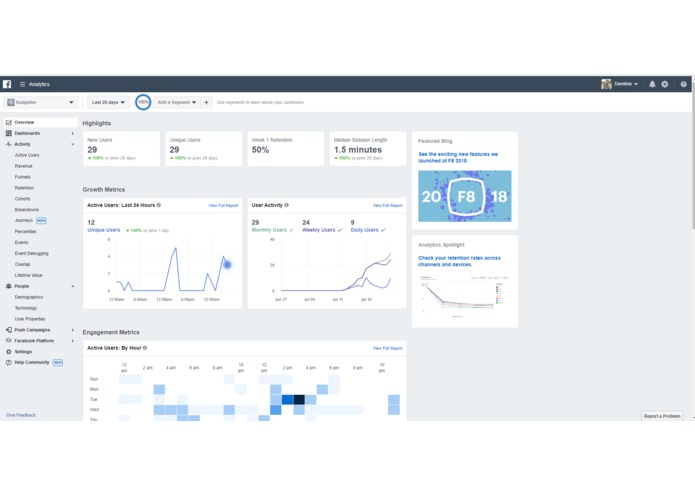Click the Facebook Platform icon
The image size is (695, 494).
[8, 341]
